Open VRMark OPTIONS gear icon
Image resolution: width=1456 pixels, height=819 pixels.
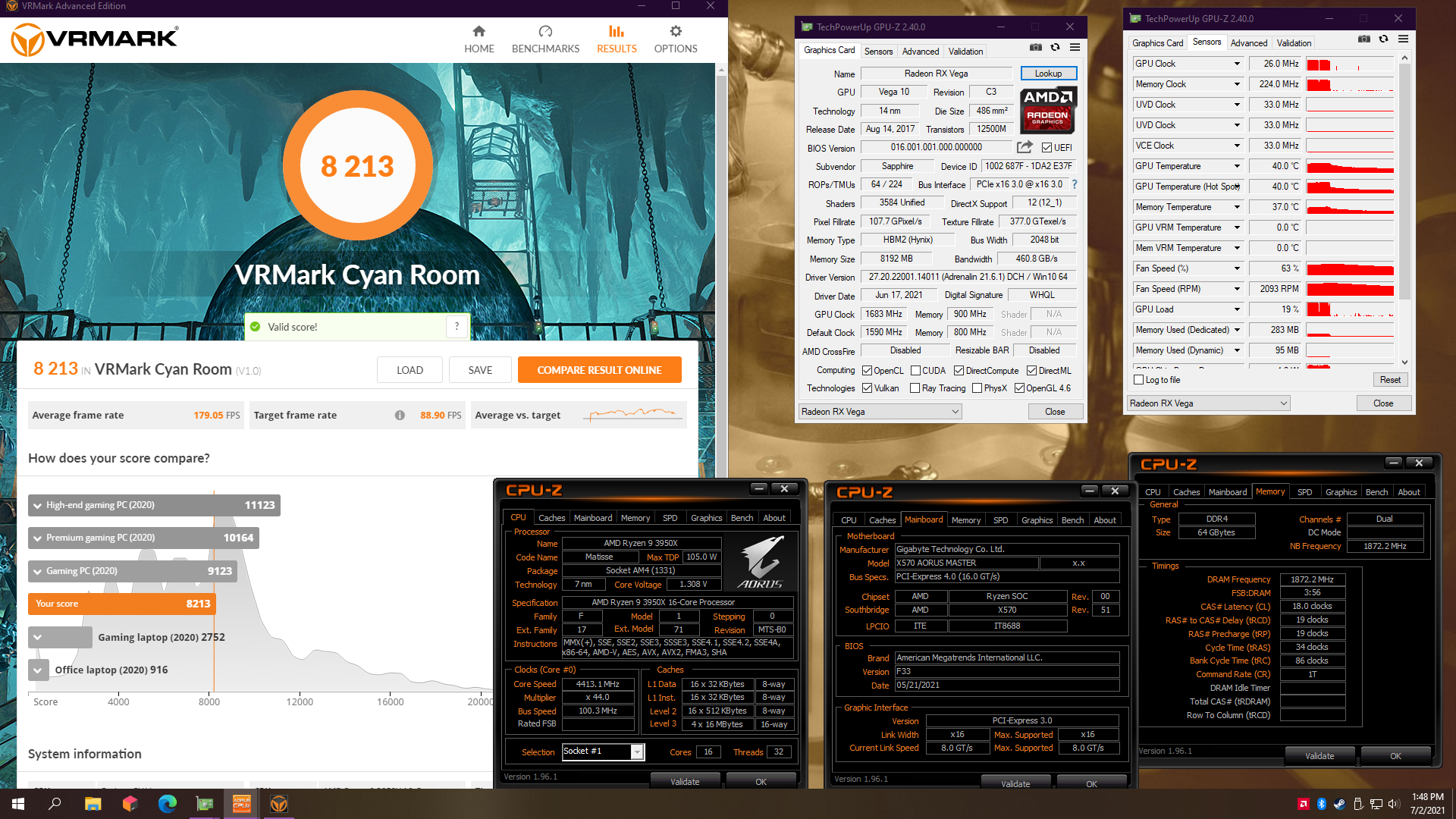point(676,31)
